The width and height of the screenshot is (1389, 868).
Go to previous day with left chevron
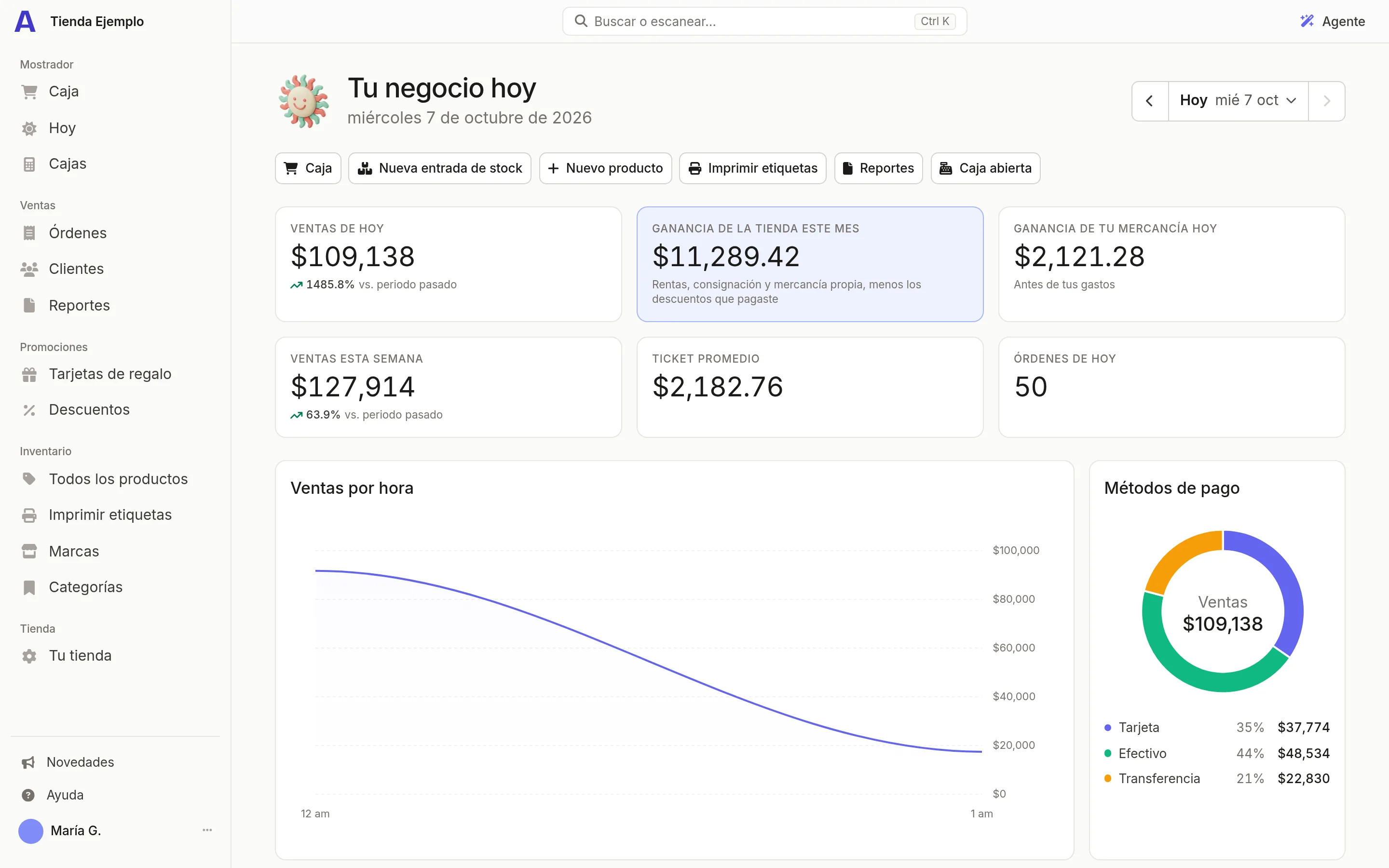pos(1150,100)
